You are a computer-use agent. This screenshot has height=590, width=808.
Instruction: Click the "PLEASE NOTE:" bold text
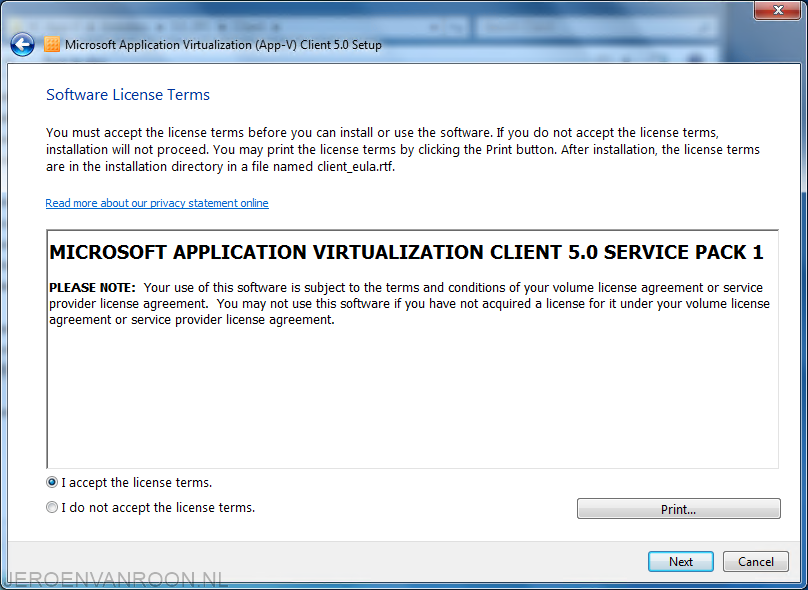pyautogui.click(x=92, y=288)
